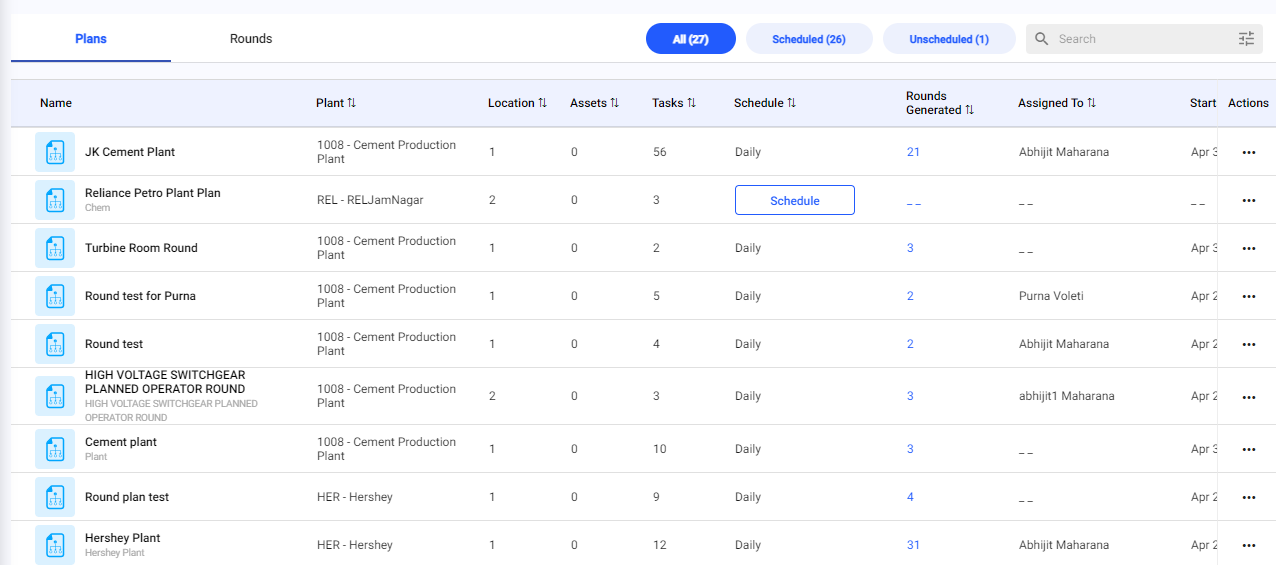Image resolution: width=1276 pixels, height=565 pixels.
Task: Open actions menu for Cement plant row
Action: click(x=1248, y=449)
